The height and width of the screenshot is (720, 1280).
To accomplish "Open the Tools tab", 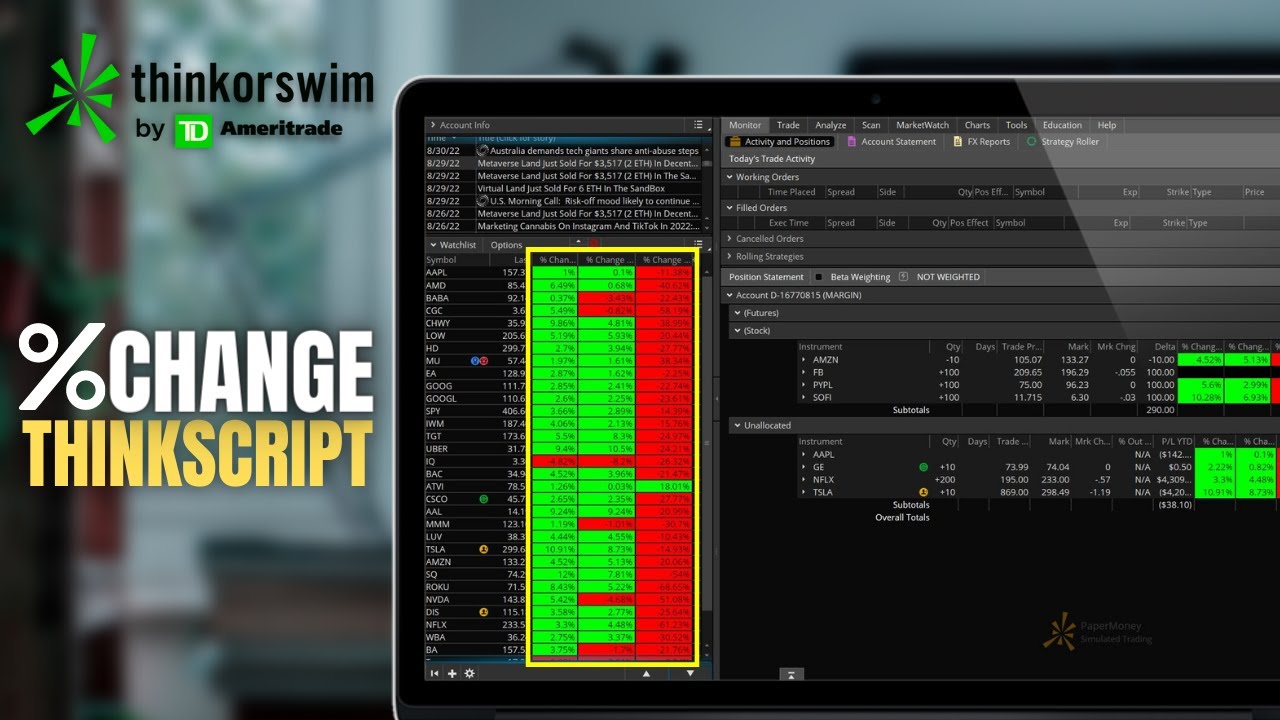I will click(x=1016, y=125).
